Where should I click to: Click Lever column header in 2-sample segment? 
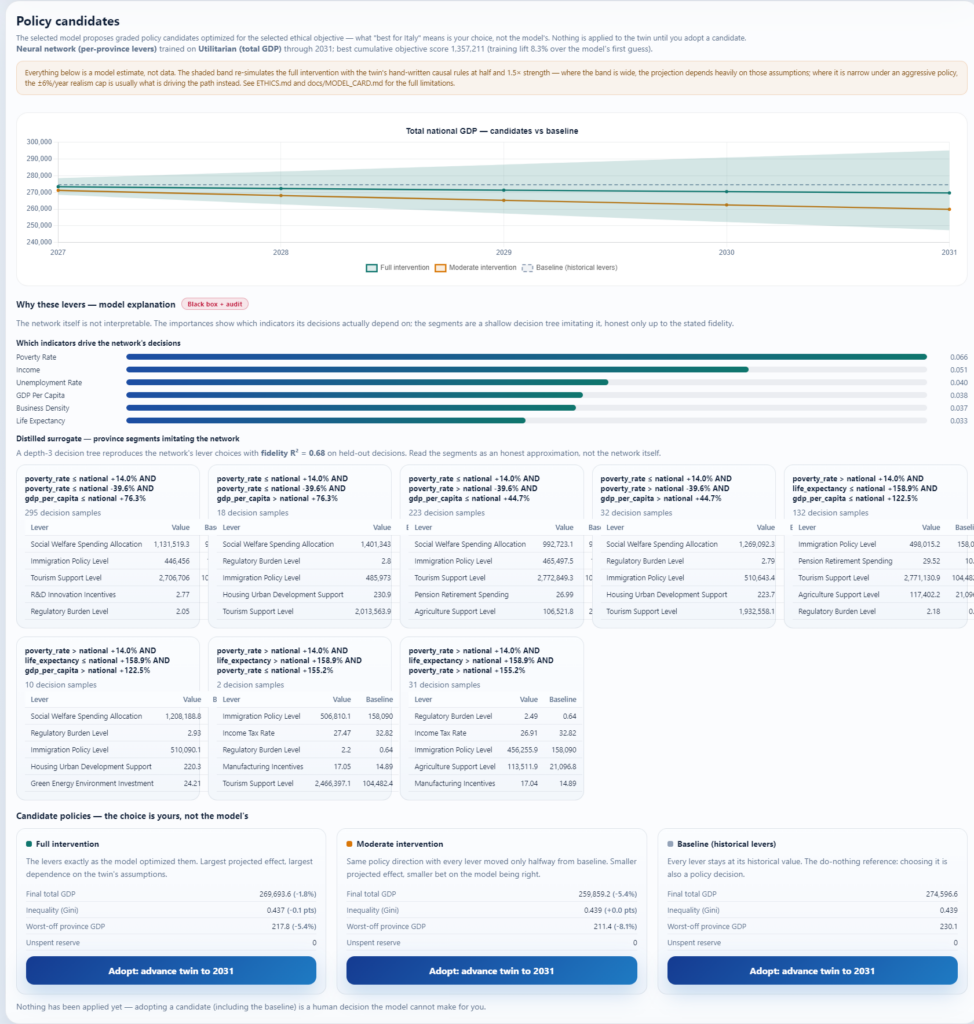click(231, 699)
